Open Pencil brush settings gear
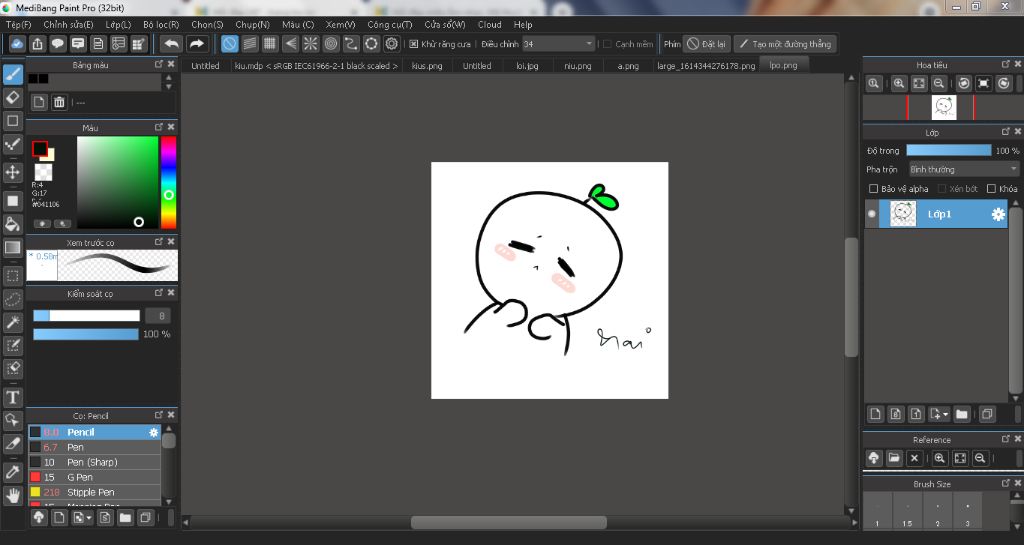 [153, 432]
